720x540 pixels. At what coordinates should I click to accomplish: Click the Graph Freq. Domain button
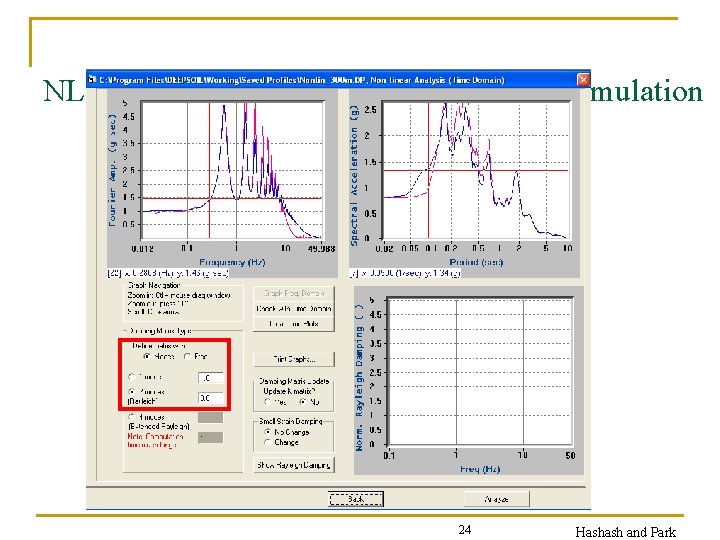click(294, 293)
